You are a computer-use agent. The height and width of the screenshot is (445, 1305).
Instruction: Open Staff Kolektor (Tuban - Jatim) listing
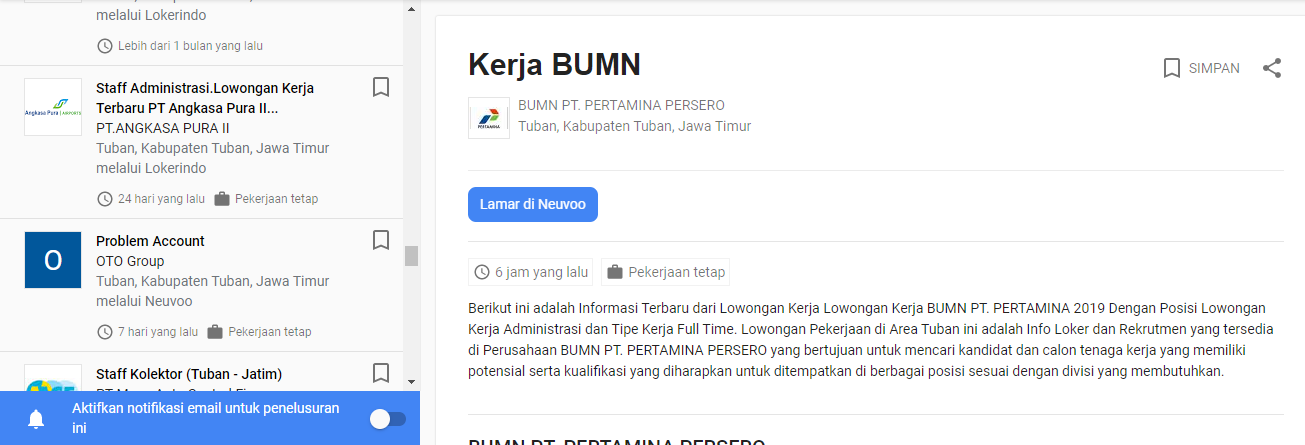click(189, 374)
